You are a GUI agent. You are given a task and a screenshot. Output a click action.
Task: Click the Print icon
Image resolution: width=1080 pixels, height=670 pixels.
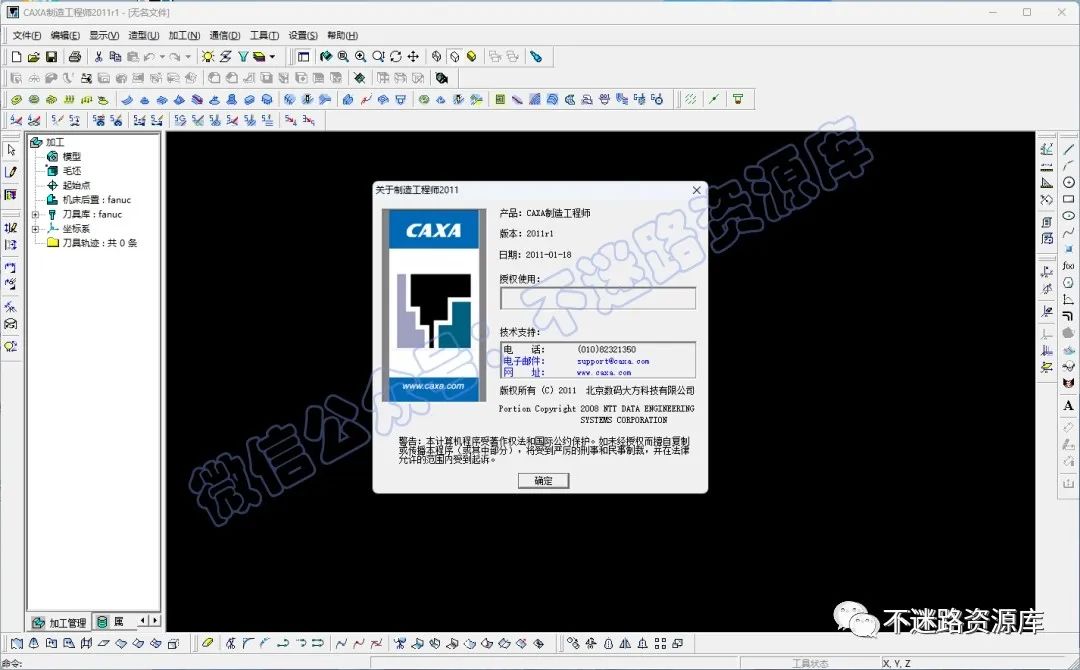[75, 56]
